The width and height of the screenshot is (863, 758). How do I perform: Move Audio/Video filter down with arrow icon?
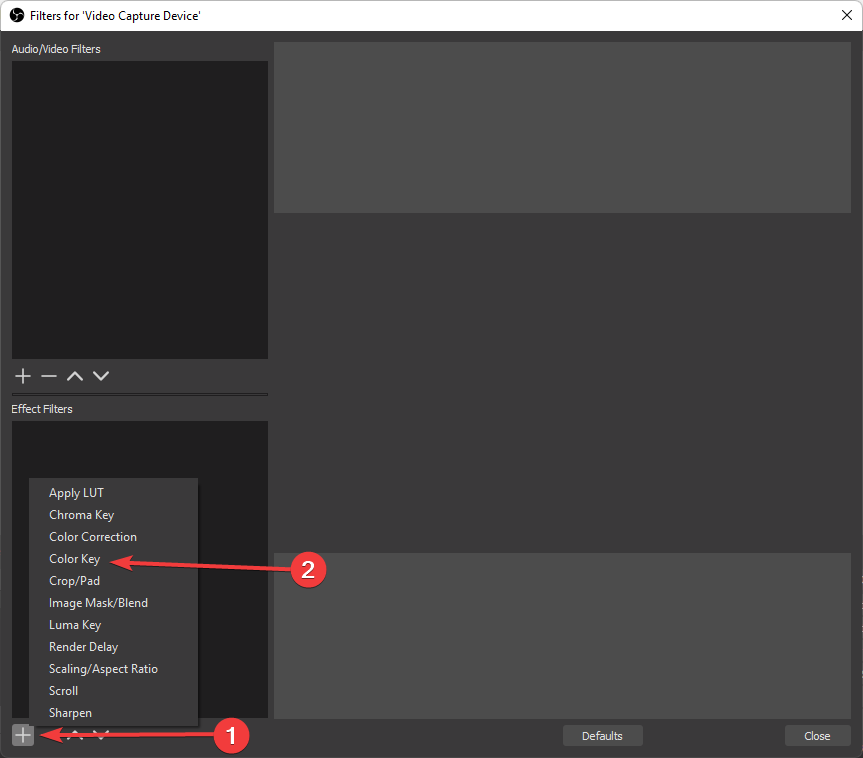[101, 377]
